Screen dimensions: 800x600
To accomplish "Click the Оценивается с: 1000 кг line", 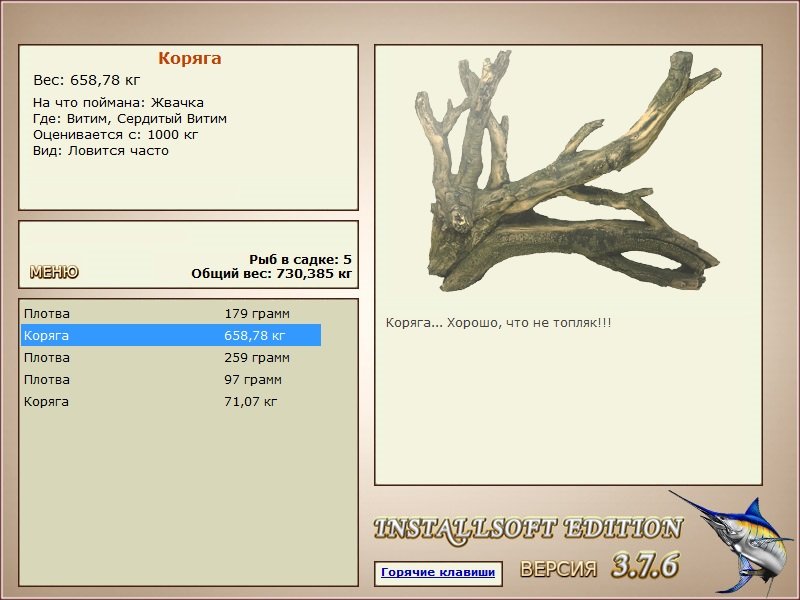I will [x=115, y=135].
